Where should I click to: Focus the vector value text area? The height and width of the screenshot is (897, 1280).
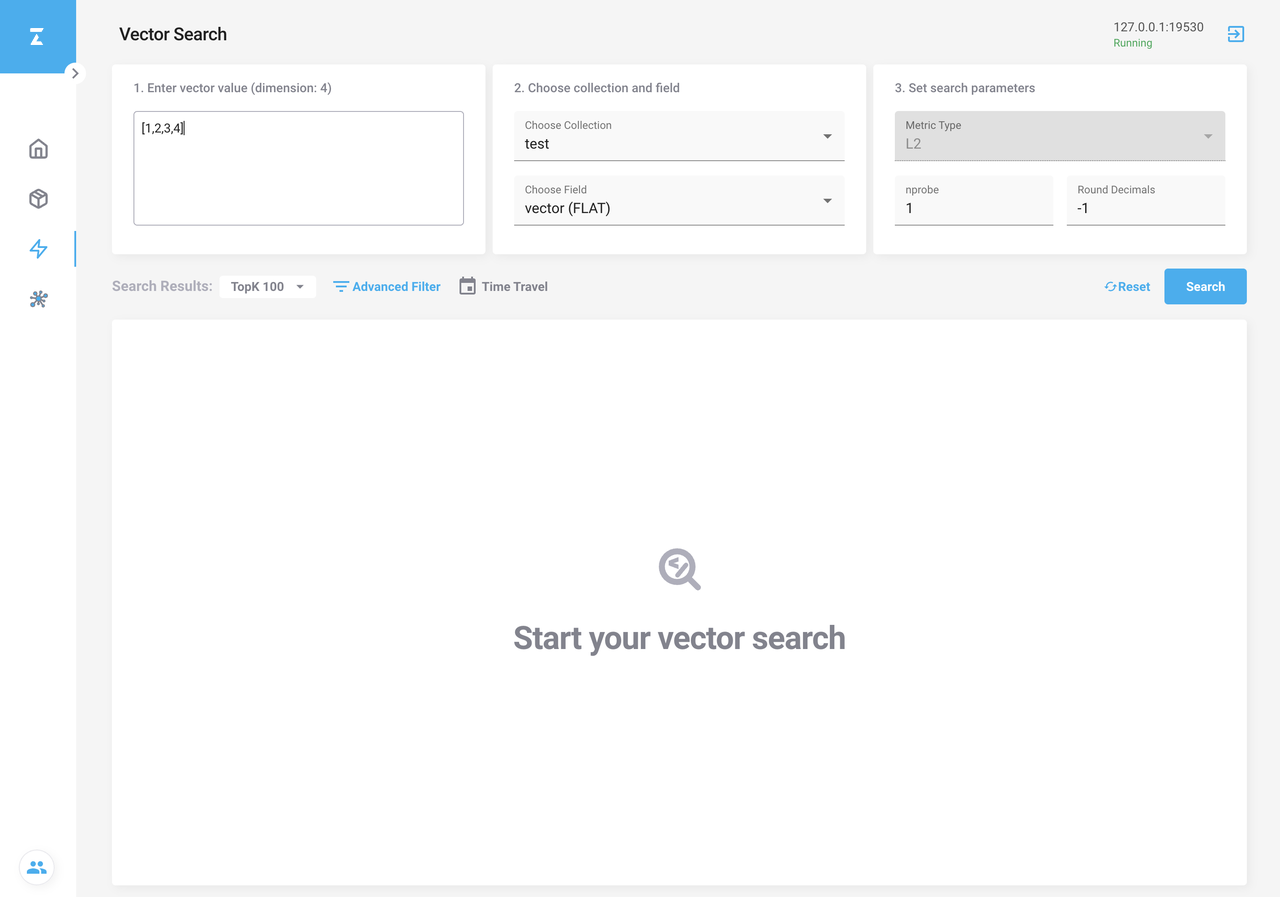click(x=298, y=168)
